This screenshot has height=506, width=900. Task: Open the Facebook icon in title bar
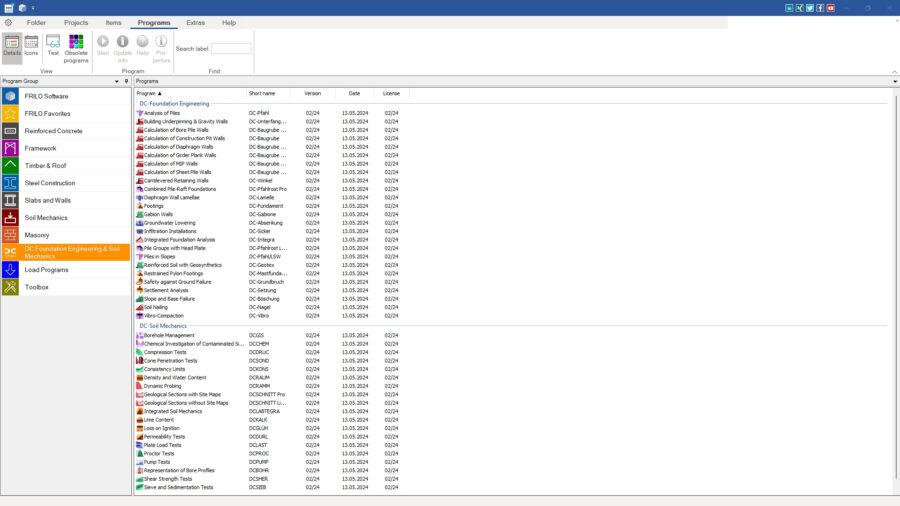click(x=820, y=8)
